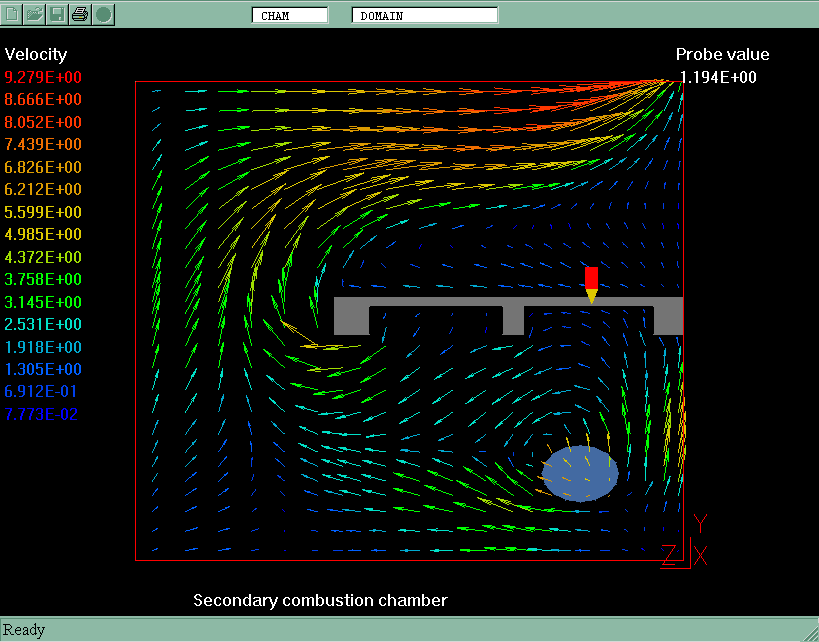Image resolution: width=819 pixels, height=642 pixels.
Task: Click the New file toolbar icon
Action: click(x=13, y=14)
